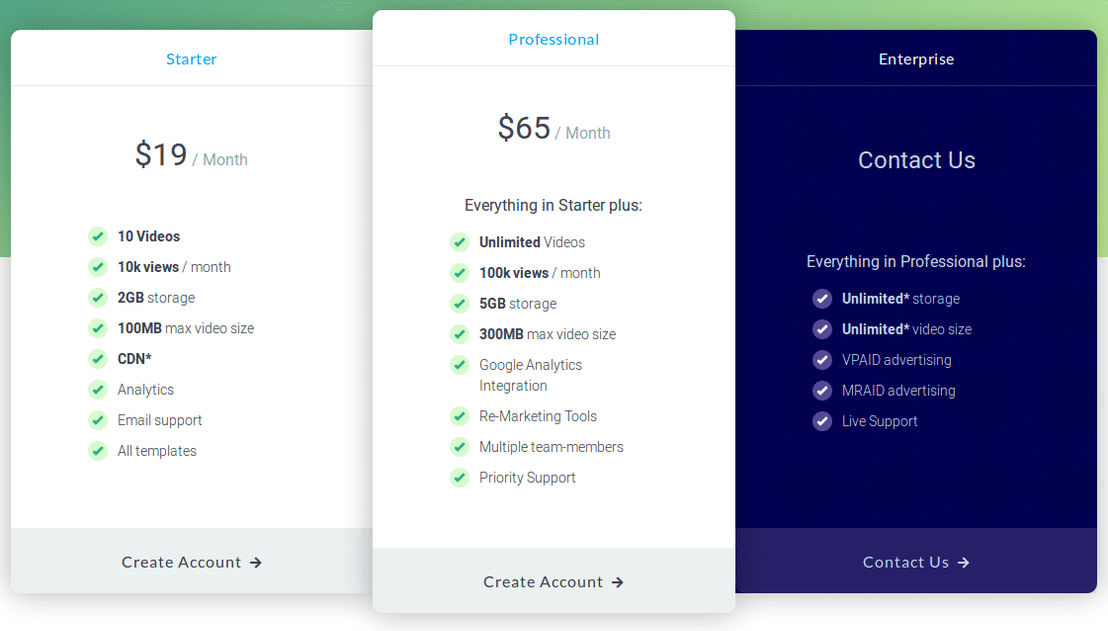
Task: Click the 'VPAID advertising' feature text
Action: coord(896,360)
